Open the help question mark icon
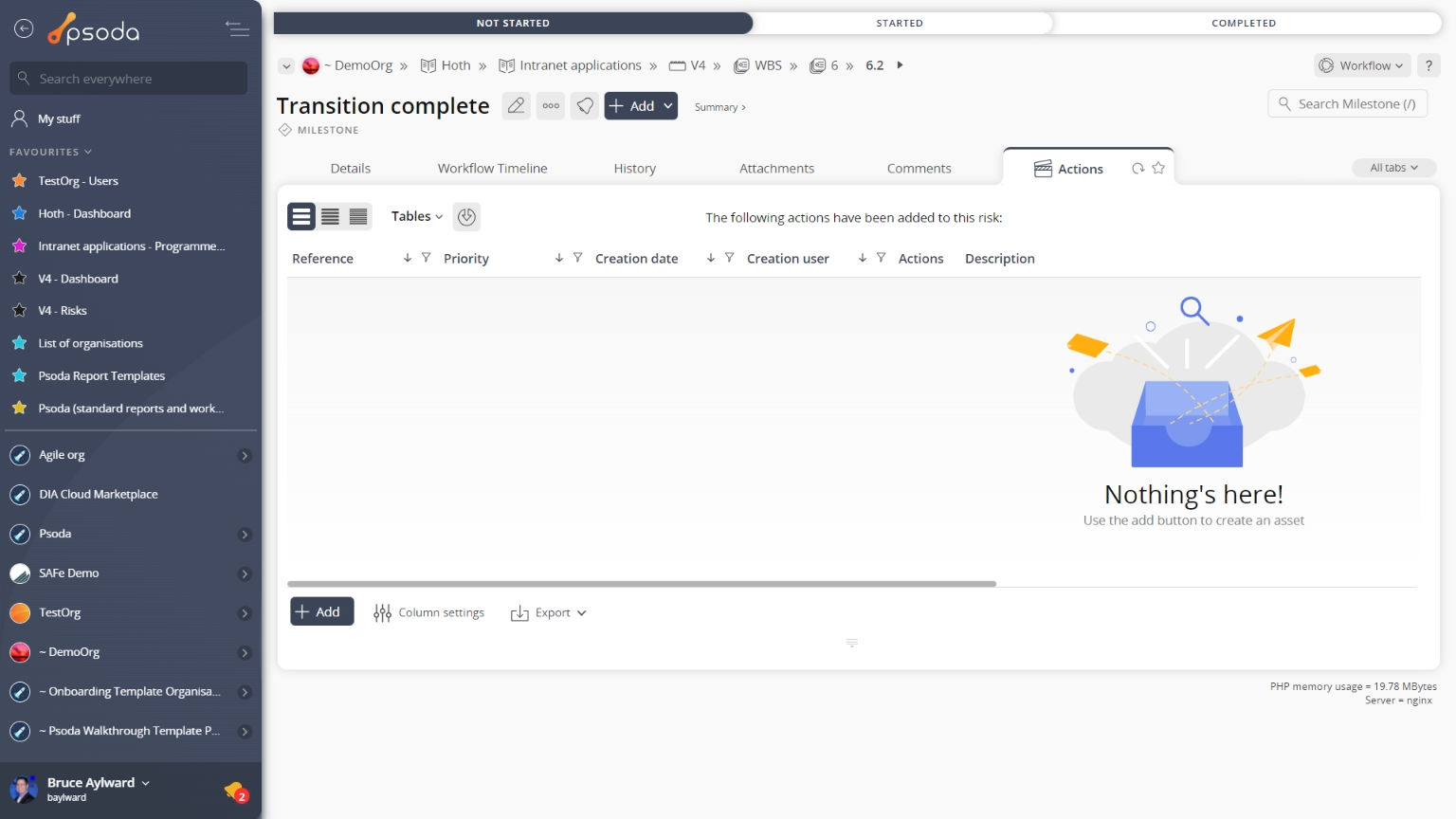The width and height of the screenshot is (1456, 819). [x=1429, y=65]
